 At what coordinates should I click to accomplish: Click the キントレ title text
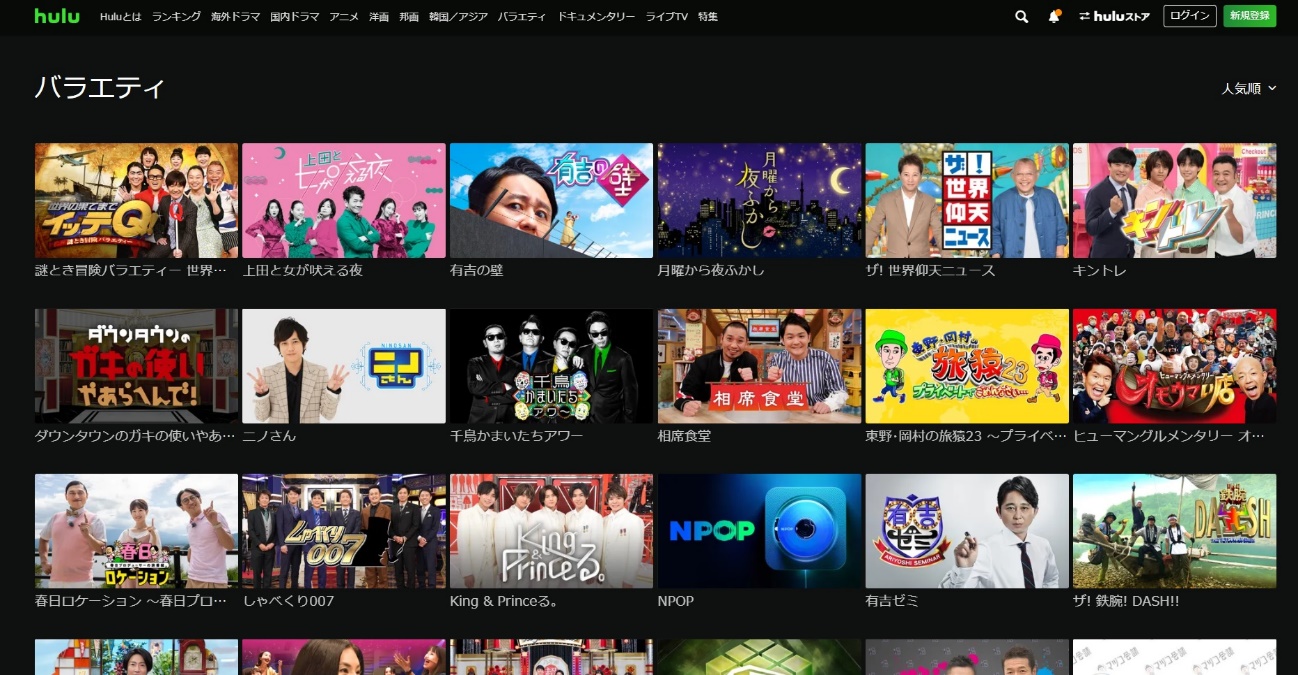pyautogui.click(x=1100, y=271)
